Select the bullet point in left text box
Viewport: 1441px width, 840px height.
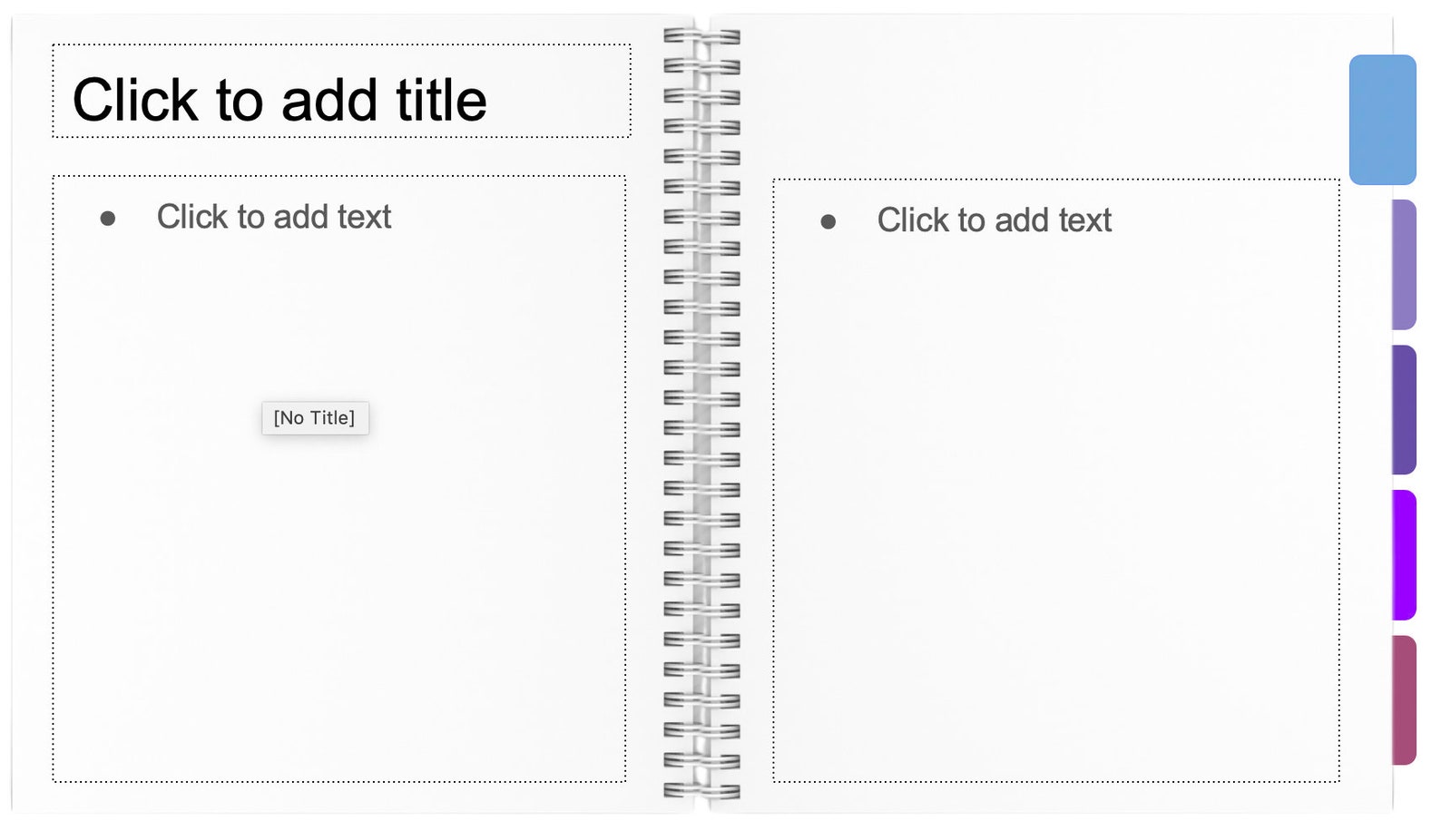tap(108, 219)
